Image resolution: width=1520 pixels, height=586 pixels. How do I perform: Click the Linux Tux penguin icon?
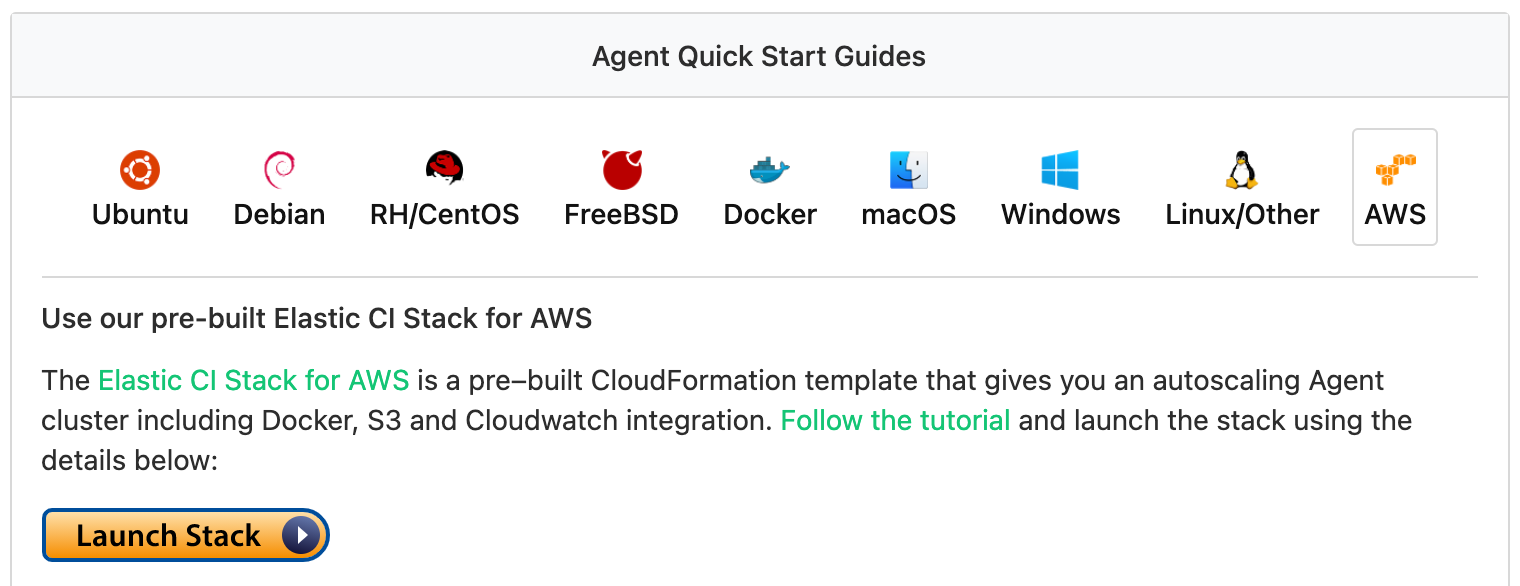coord(1241,170)
